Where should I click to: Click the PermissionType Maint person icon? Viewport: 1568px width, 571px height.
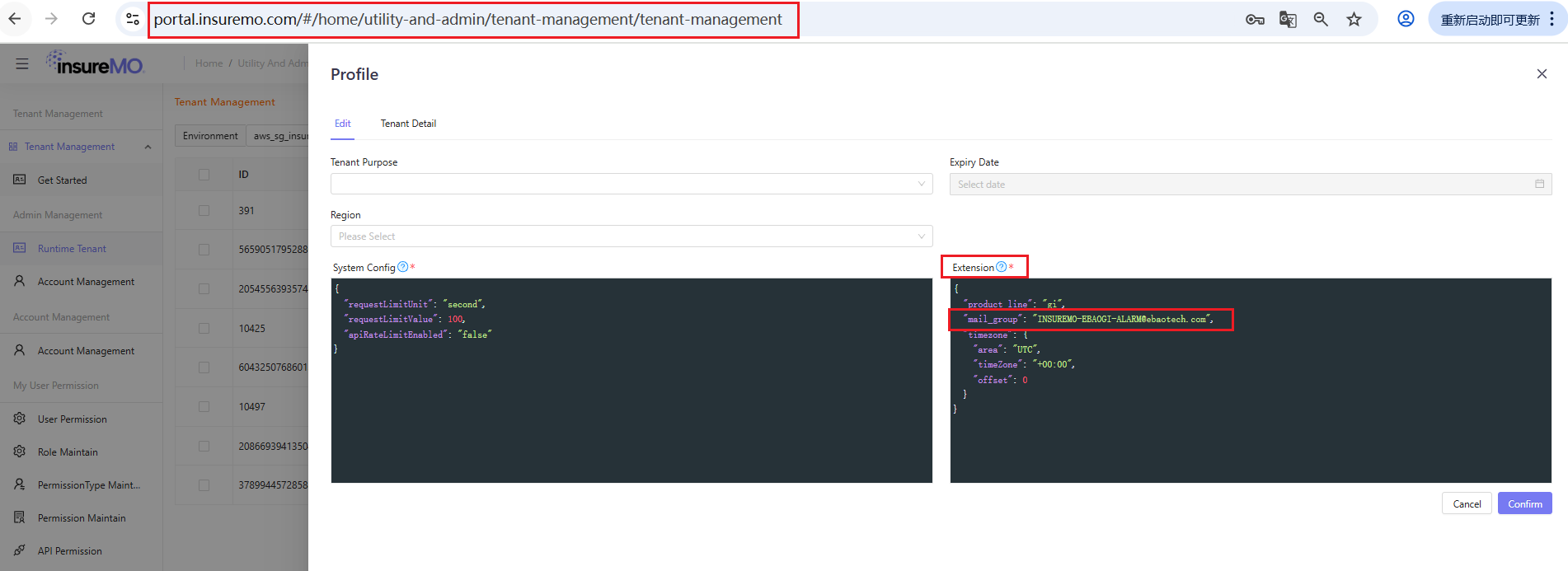(19, 484)
